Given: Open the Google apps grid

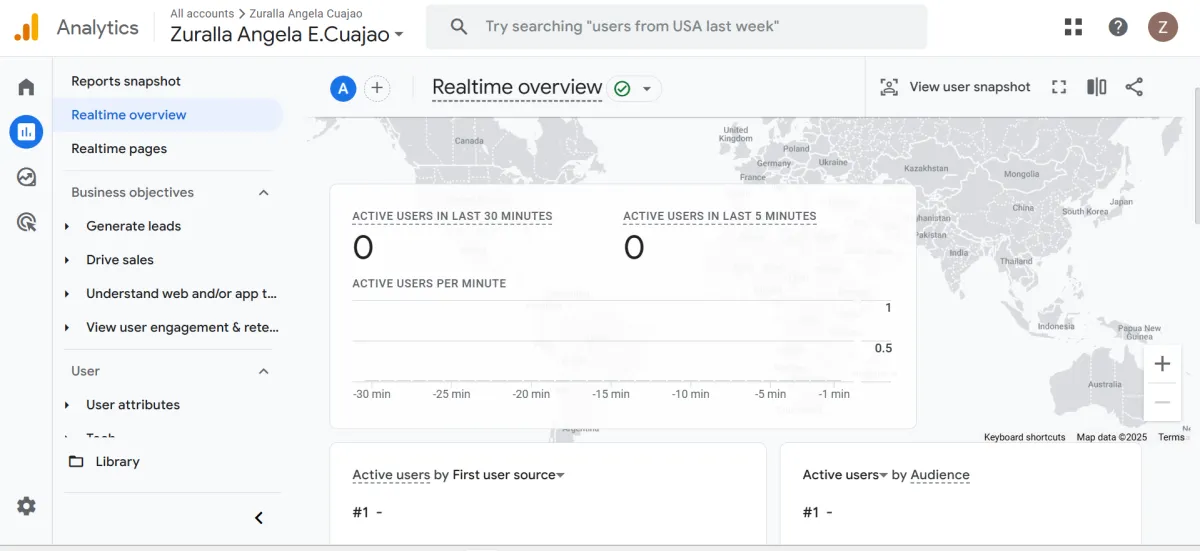Looking at the screenshot, I should (1074, 27).
